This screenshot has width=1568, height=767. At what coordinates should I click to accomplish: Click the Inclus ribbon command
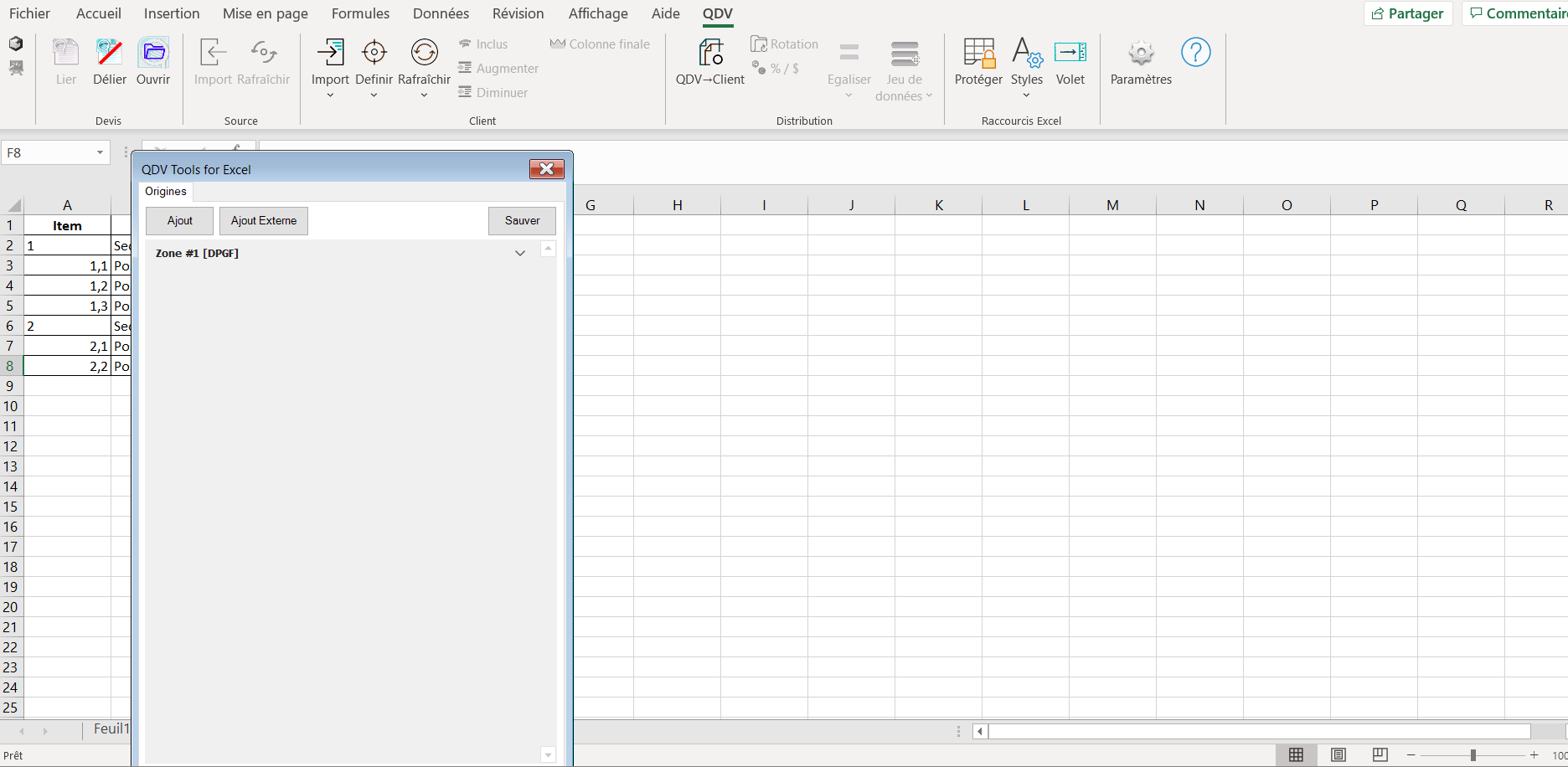[483, 44]
